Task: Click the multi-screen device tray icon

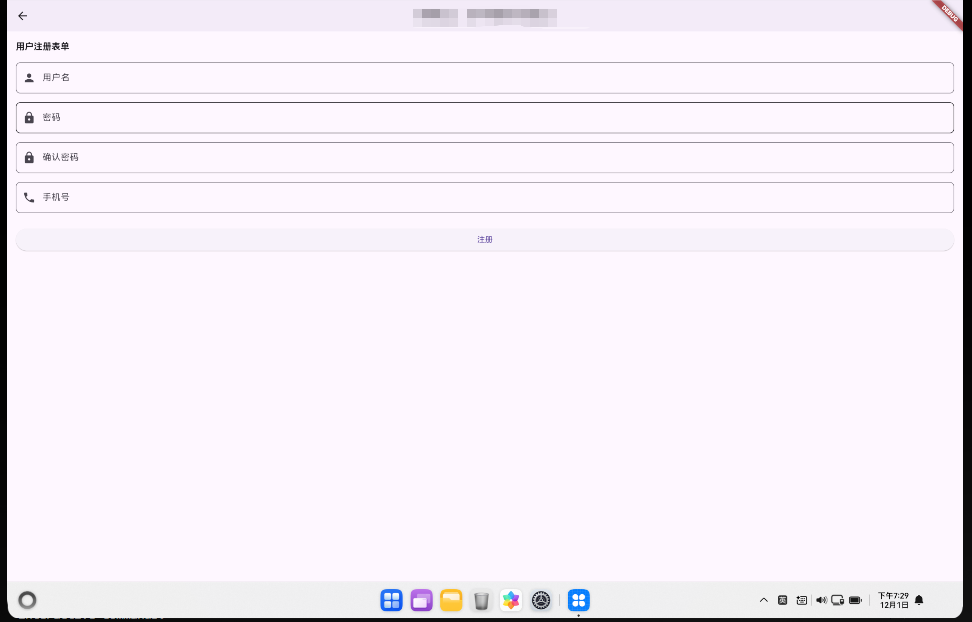Action: tap(837, 600)
